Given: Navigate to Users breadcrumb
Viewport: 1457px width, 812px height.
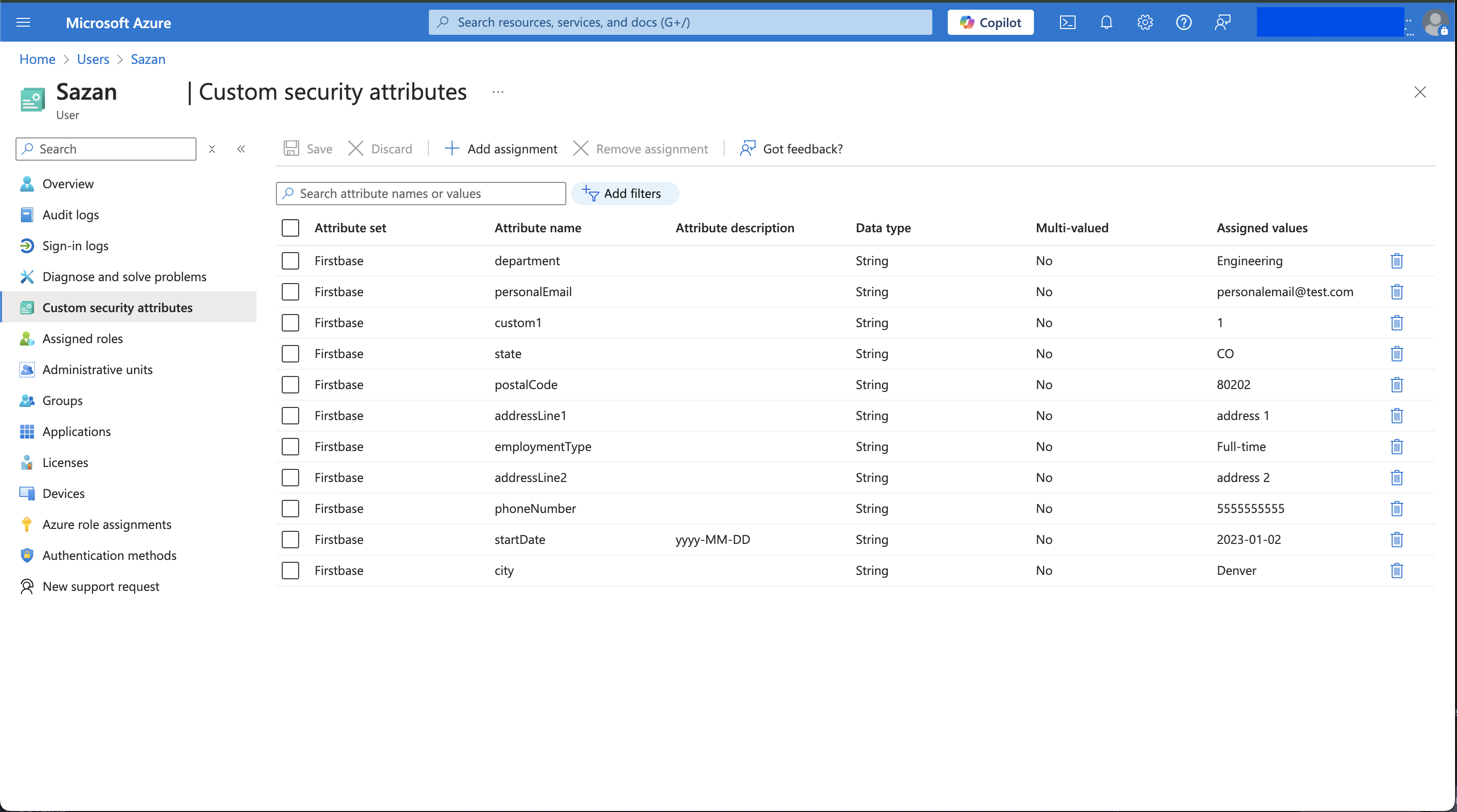Looking at the screenshot, I should [x=93, y=59].
